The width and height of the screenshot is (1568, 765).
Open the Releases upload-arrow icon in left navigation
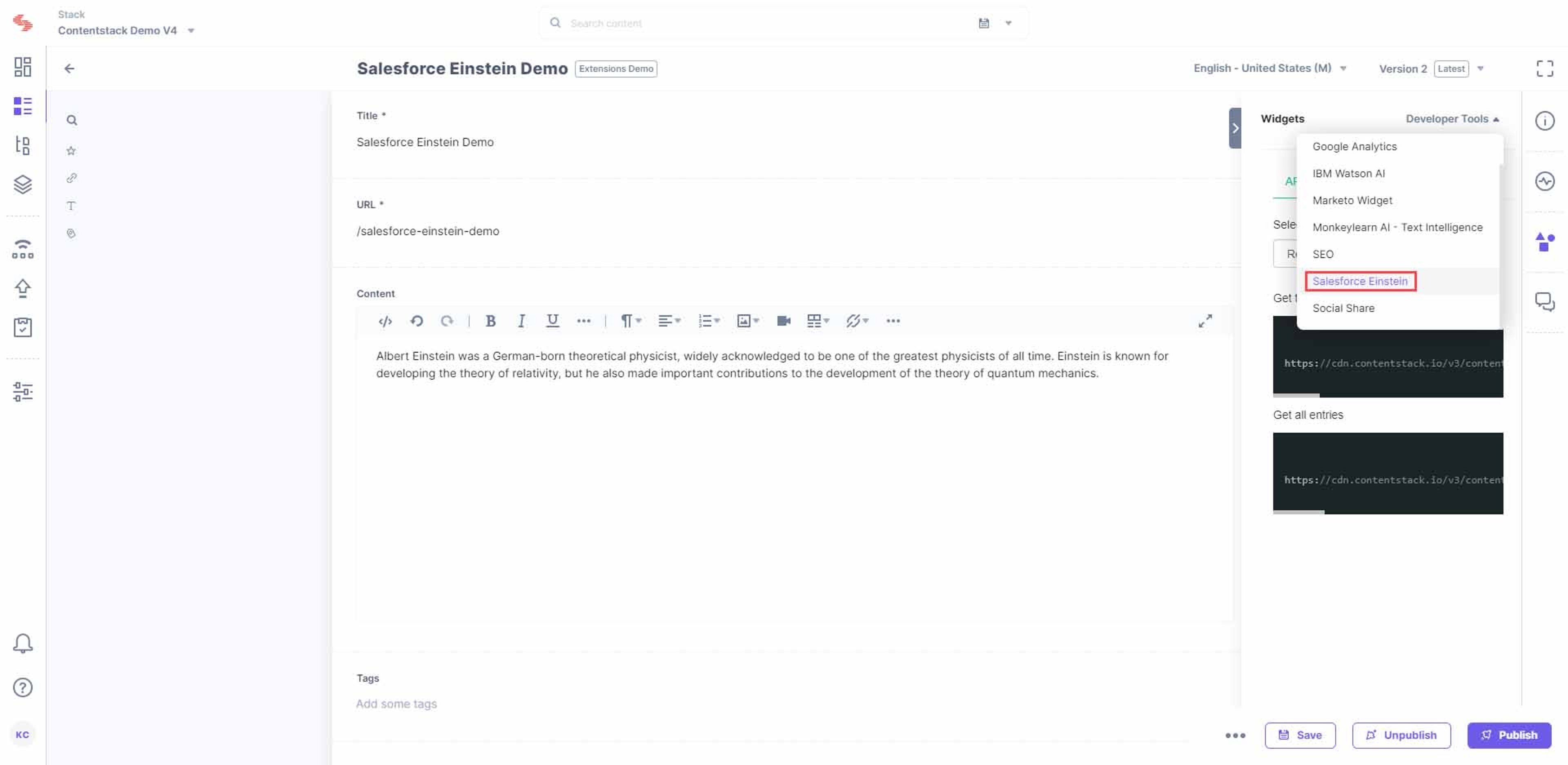coord(22,289)
